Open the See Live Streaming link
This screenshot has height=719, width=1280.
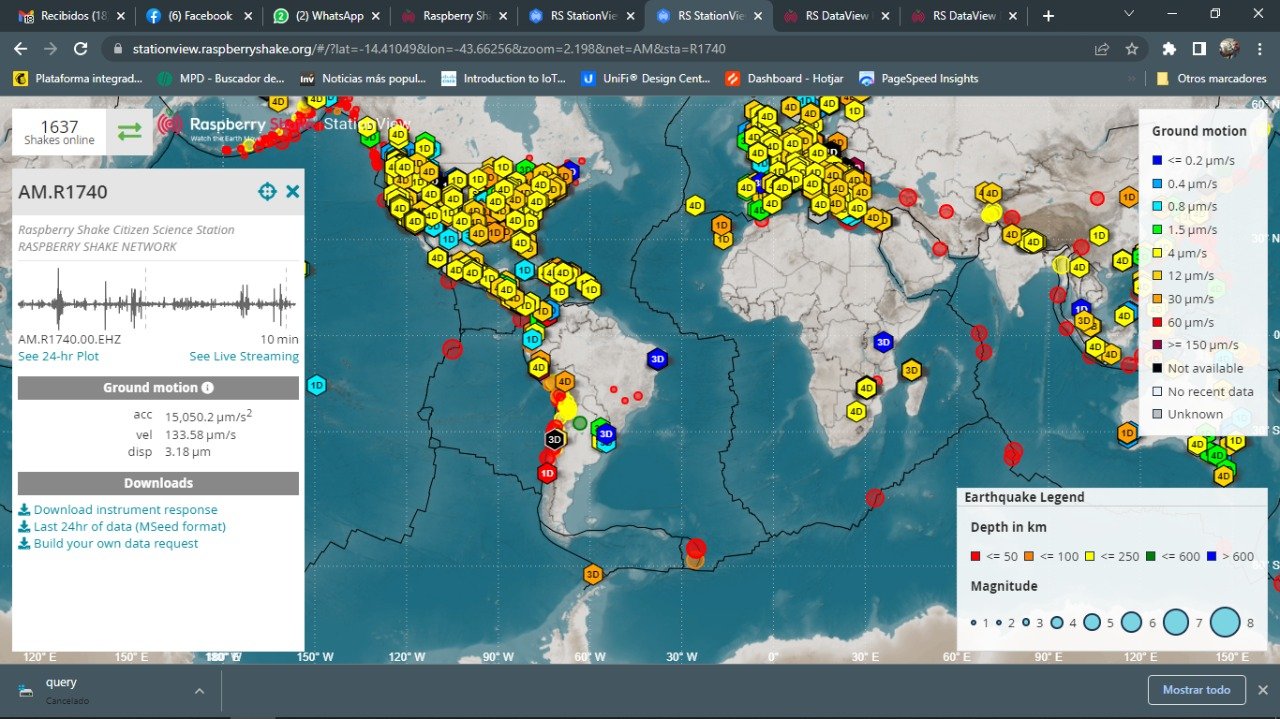[x=244, y=356]
